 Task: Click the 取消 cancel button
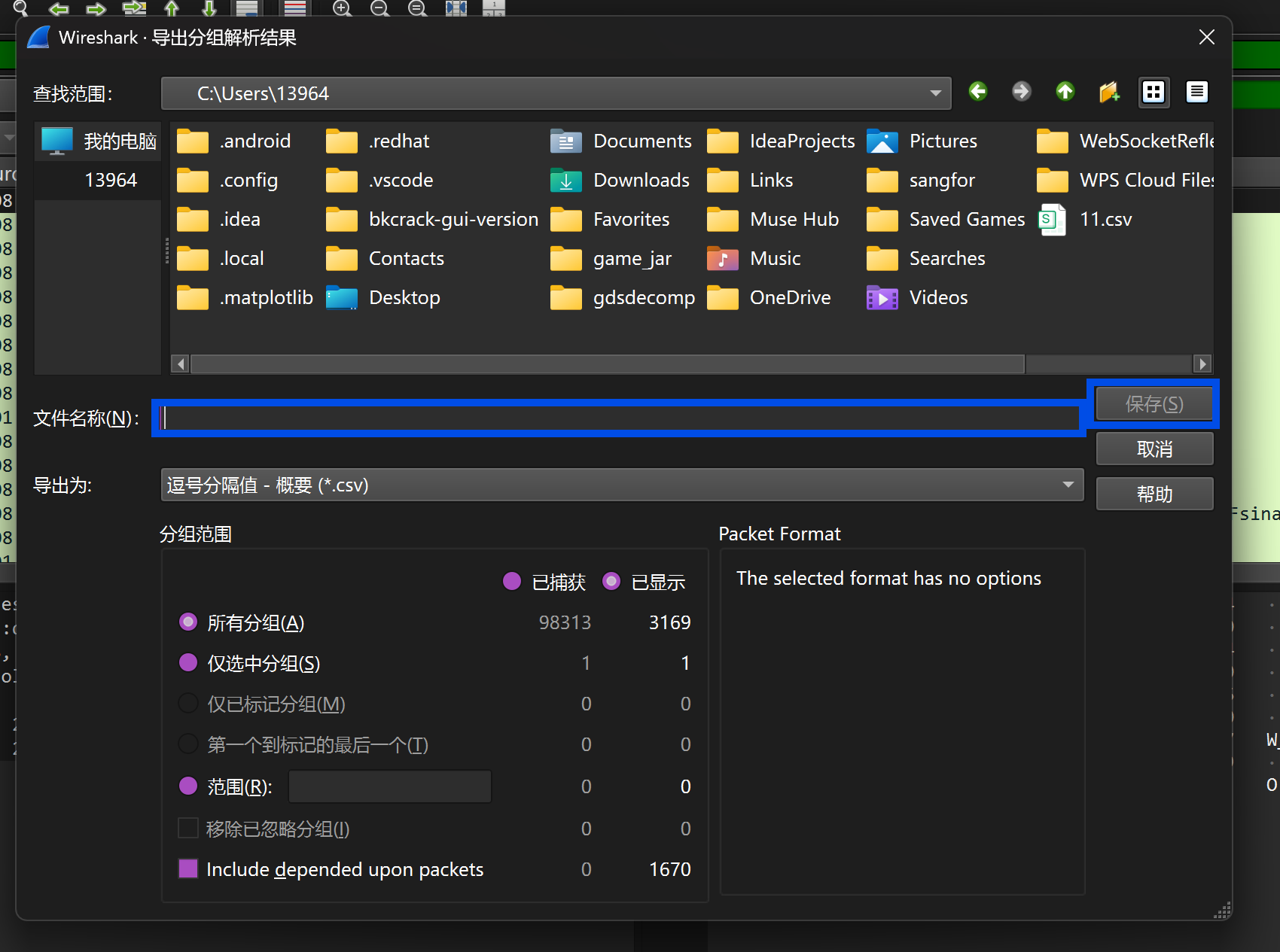[x=1154, y=449]
